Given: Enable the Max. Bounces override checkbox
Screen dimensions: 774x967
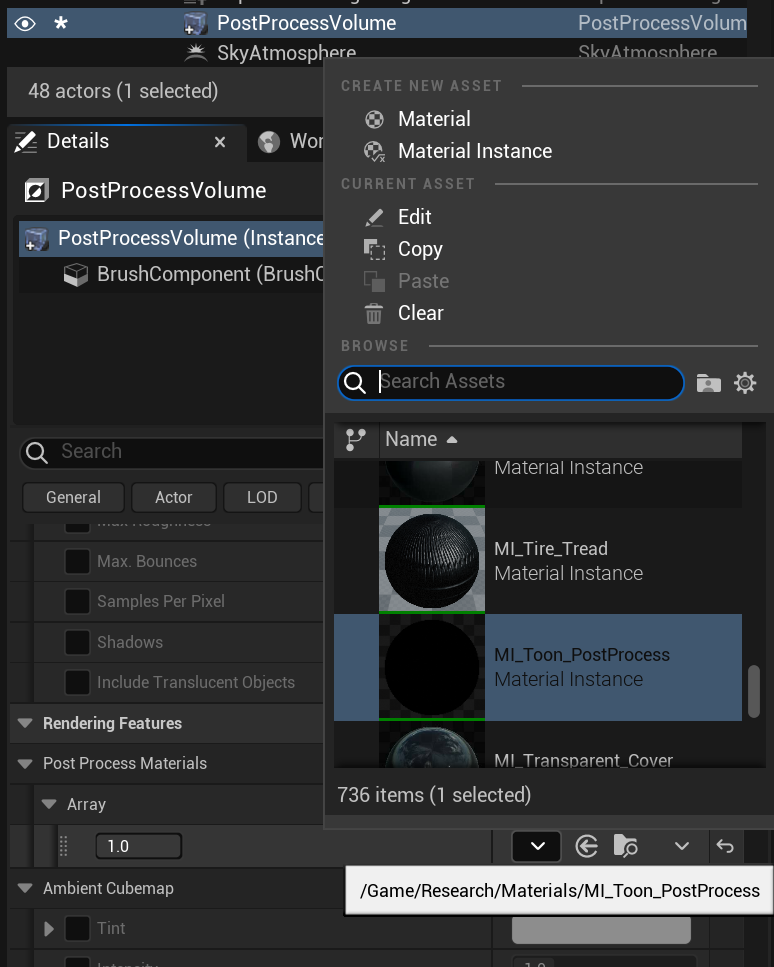Looking at the screenshot, I should 77,562.
